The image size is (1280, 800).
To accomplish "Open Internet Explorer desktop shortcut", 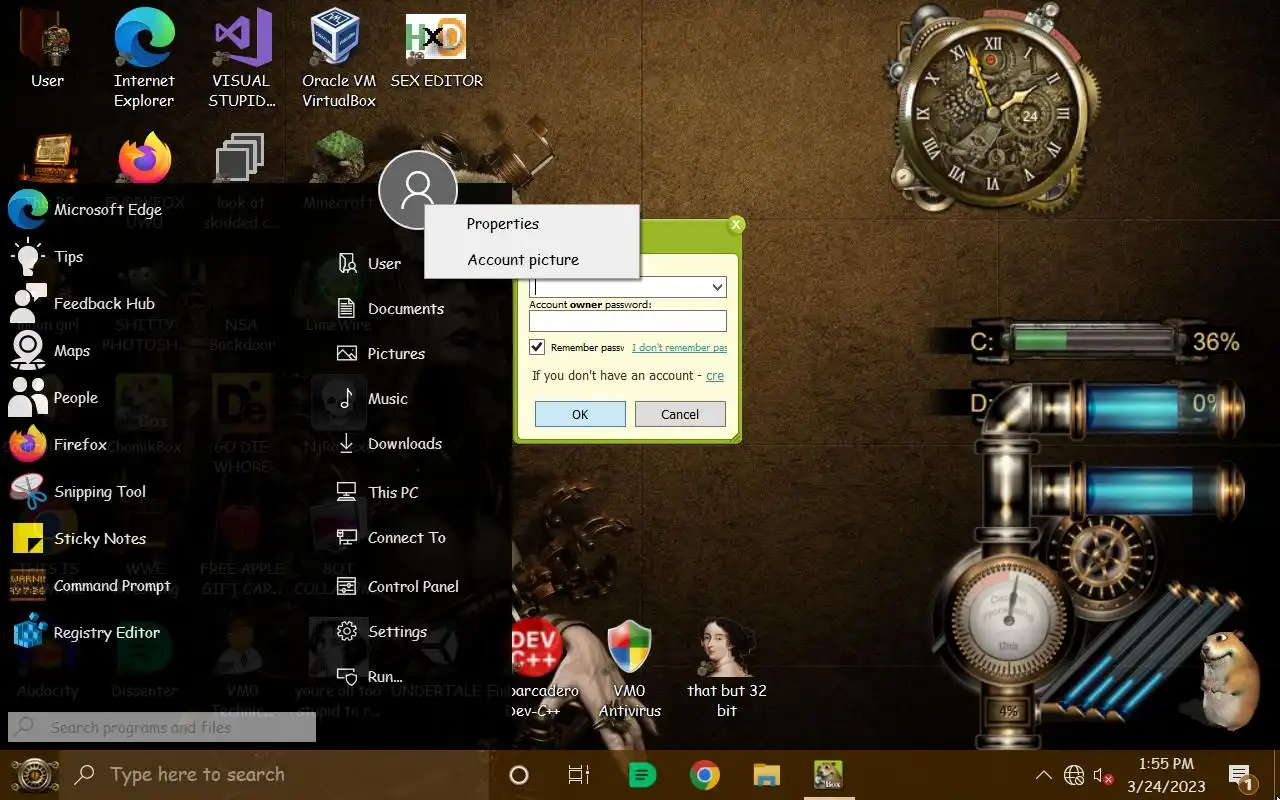I will click(144, 60).
